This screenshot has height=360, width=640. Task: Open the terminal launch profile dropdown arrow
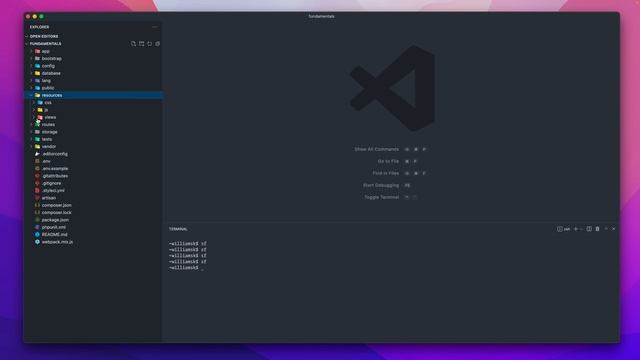tap(581, 229)
